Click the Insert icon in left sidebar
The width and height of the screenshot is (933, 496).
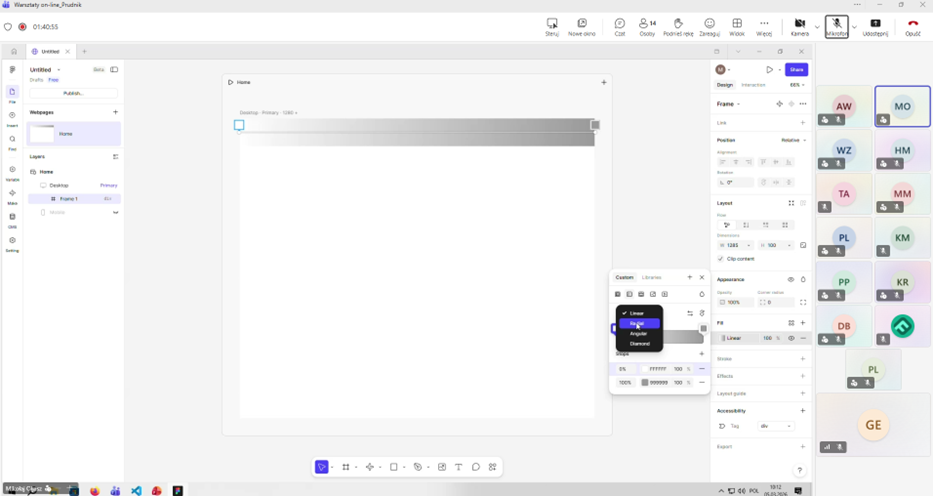tap(12, 116)
